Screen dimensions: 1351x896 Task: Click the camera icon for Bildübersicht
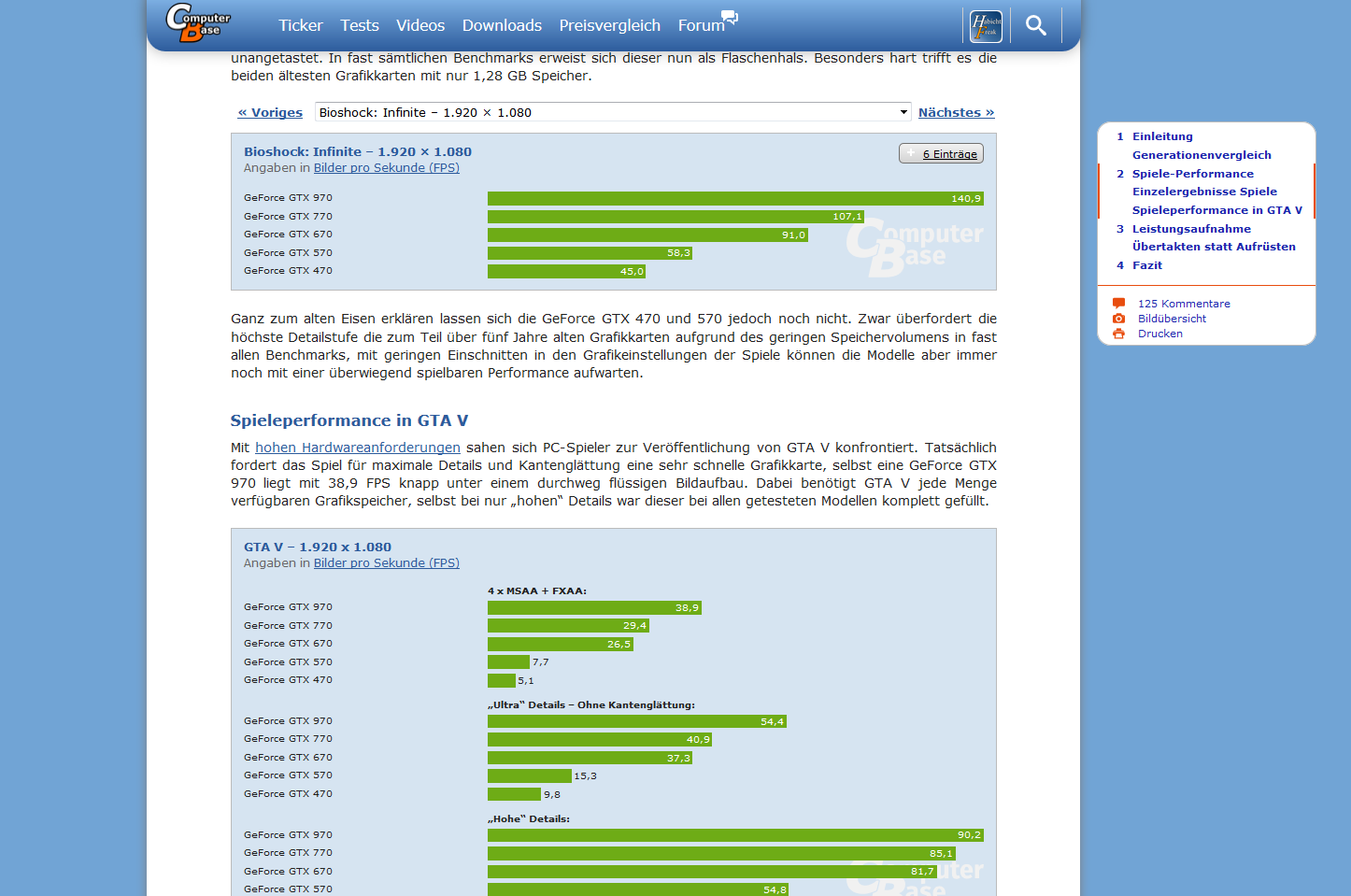point(1118,318)
